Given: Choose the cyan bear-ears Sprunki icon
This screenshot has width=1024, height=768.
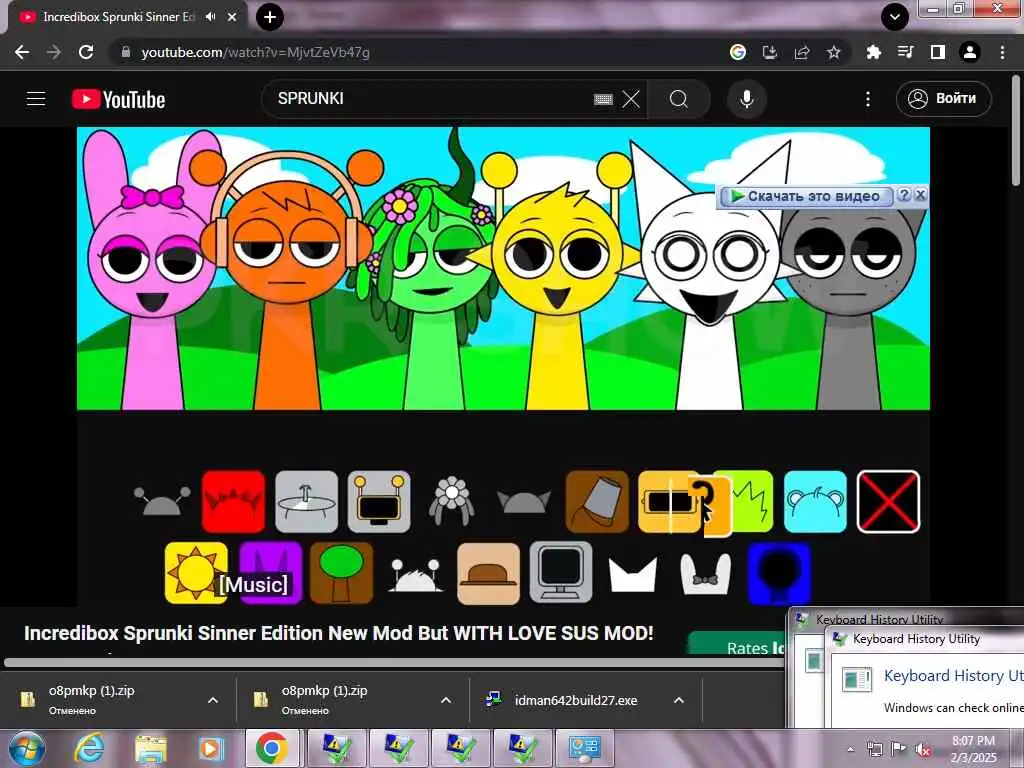Looking at the screenshot, I should pos(815,502).
